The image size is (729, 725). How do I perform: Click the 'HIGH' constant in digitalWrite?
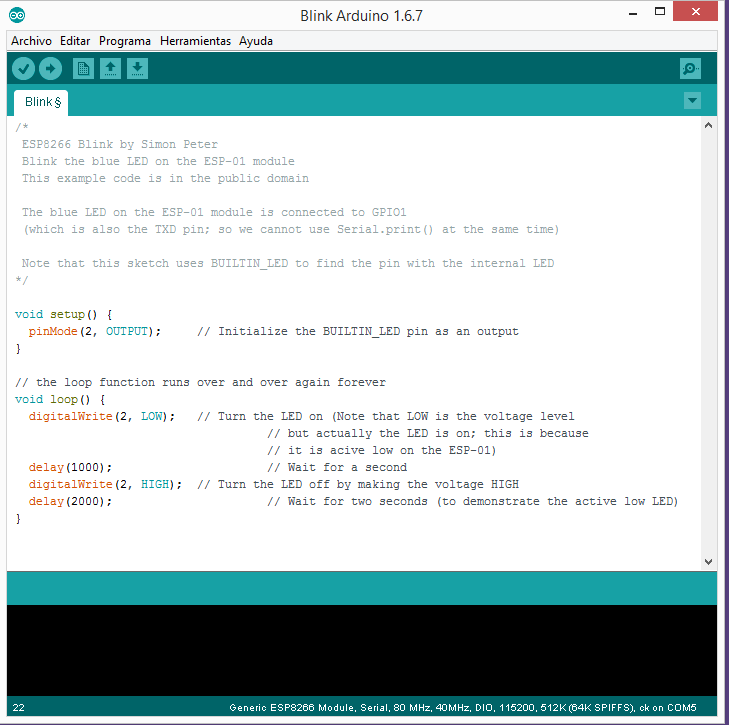[155, 484]
